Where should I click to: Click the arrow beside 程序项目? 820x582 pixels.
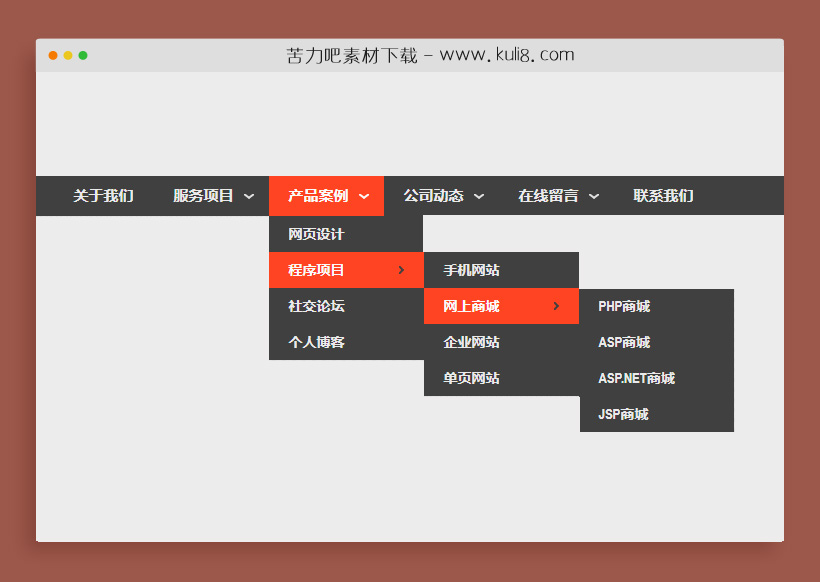(x=401, y=270)
